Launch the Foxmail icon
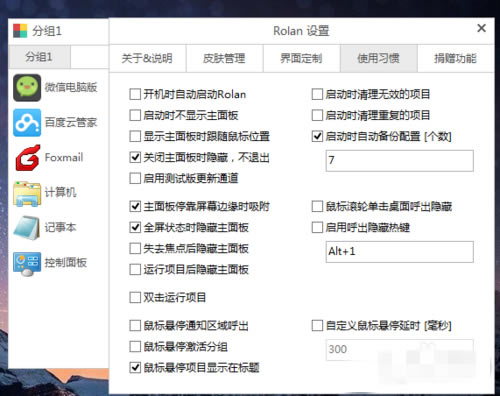This screenshot has height=396, width=500. [28, 158]
